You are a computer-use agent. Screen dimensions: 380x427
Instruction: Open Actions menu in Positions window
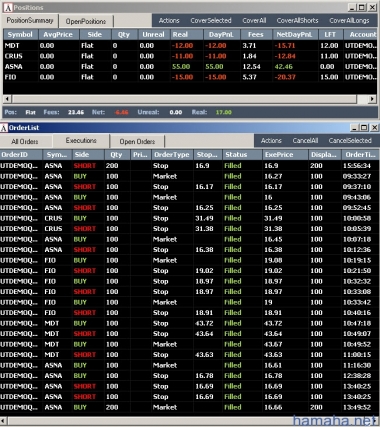(x=169, y=21)
